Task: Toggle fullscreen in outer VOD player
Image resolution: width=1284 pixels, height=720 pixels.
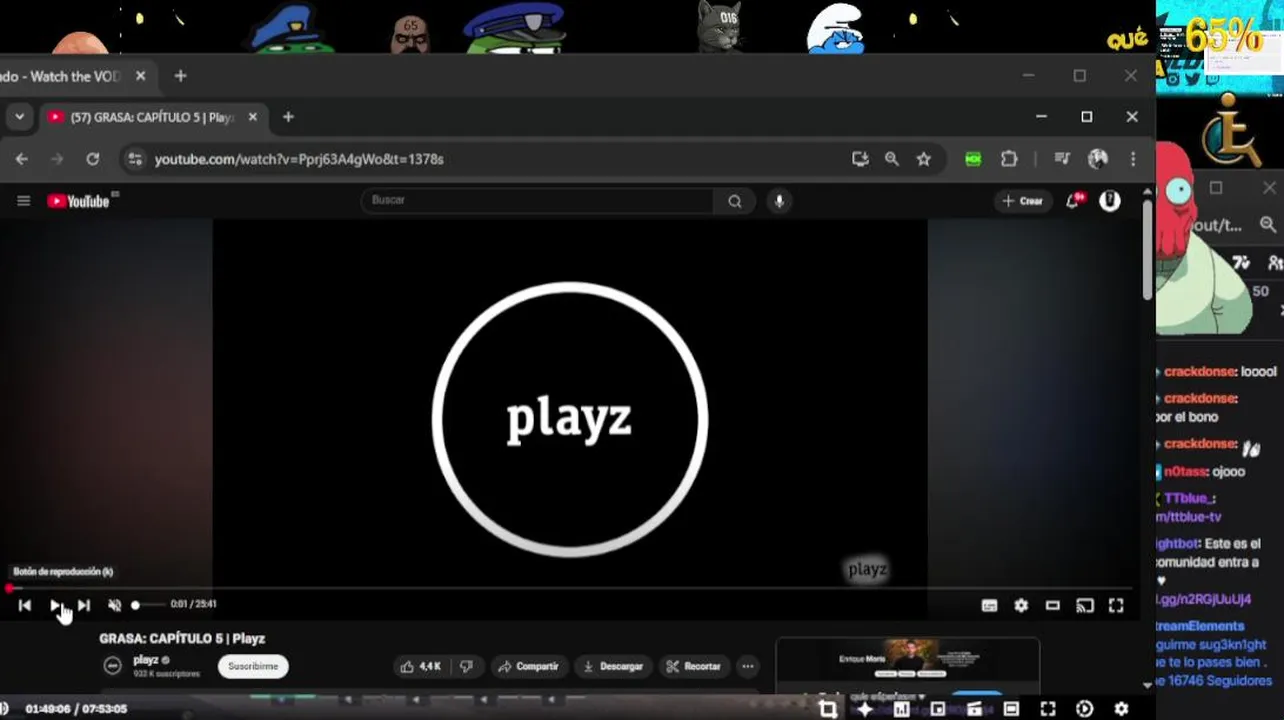Action: point(1048,709)
